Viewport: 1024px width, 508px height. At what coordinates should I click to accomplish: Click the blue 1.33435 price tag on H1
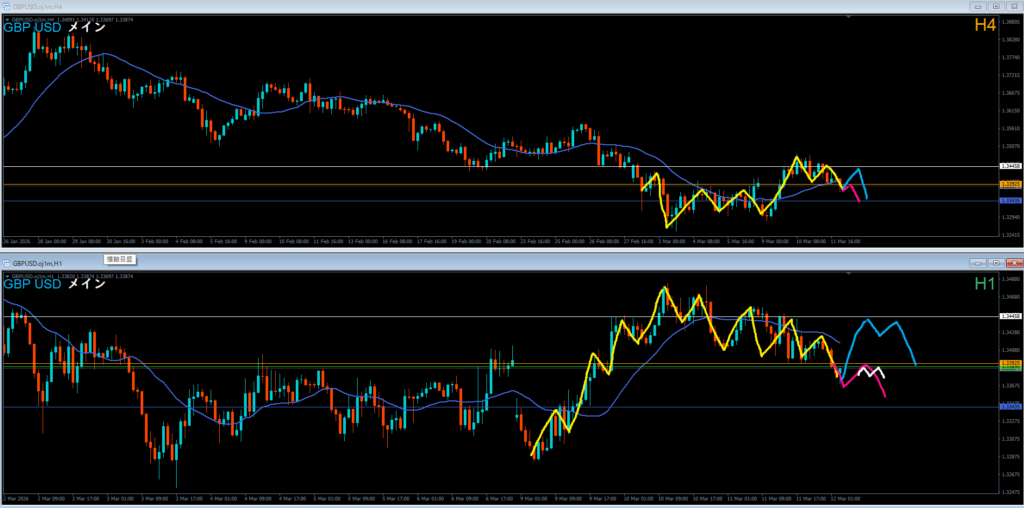1010,407
